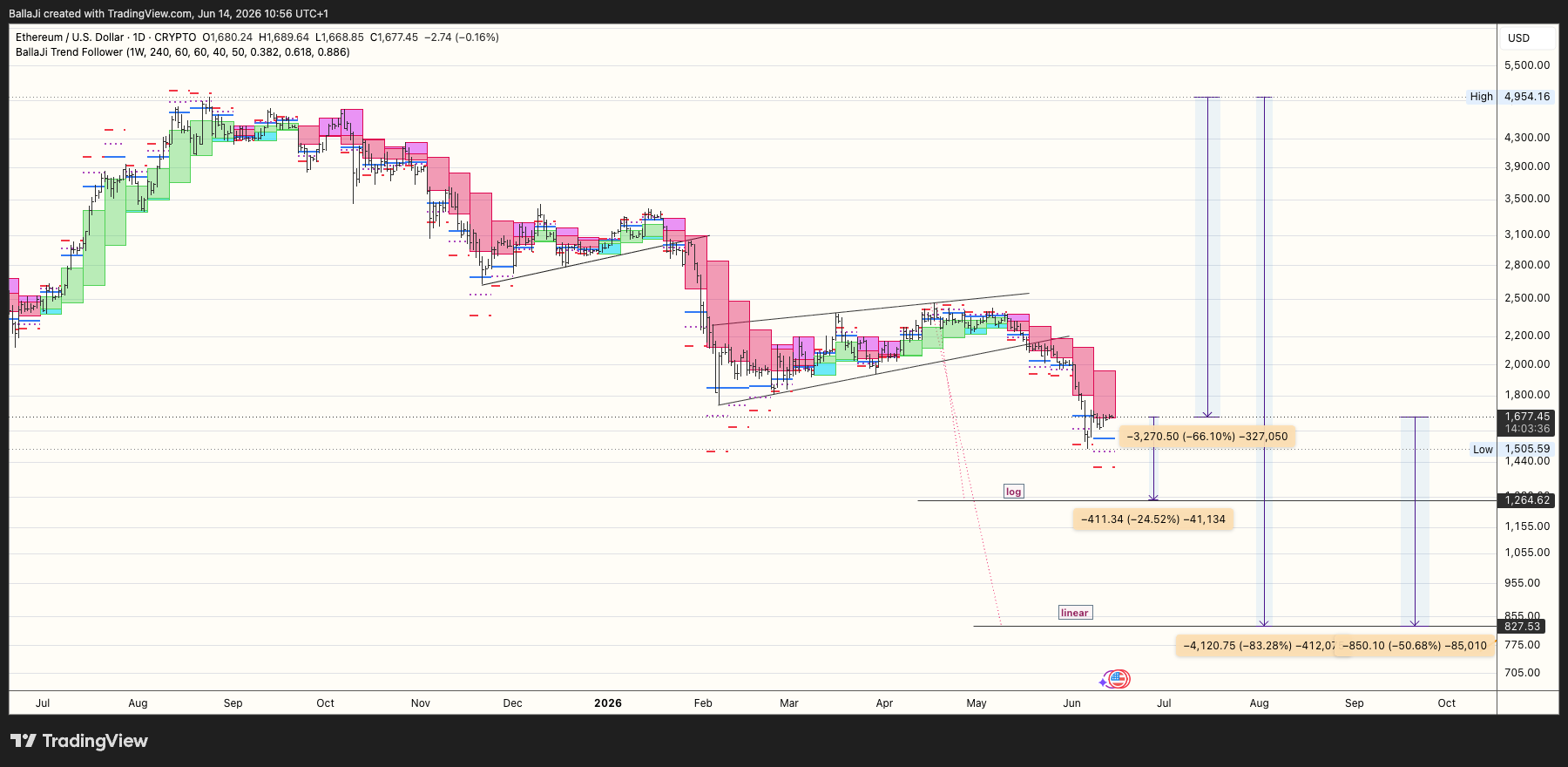Screen dimensions: 1568x767
Task: Click the "Low" price line label
Action: click(x=1483, y=450)
